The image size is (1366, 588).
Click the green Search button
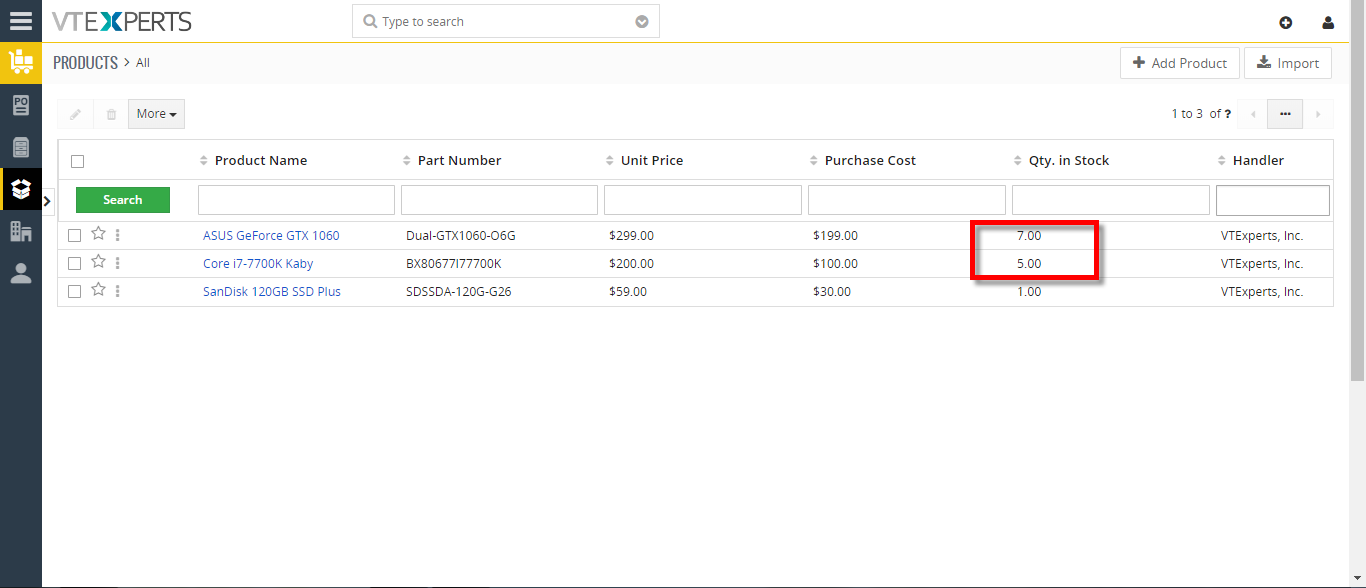123,200
